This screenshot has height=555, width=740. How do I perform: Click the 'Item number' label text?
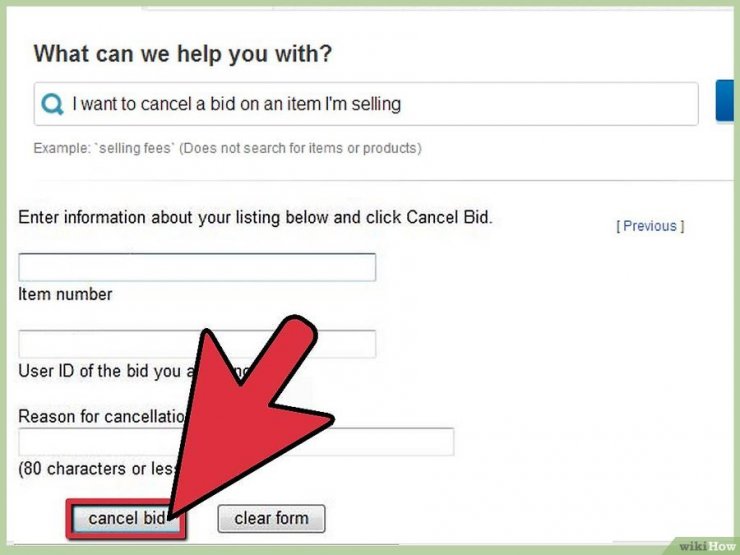pyautogui.click(x=65, y=294)
